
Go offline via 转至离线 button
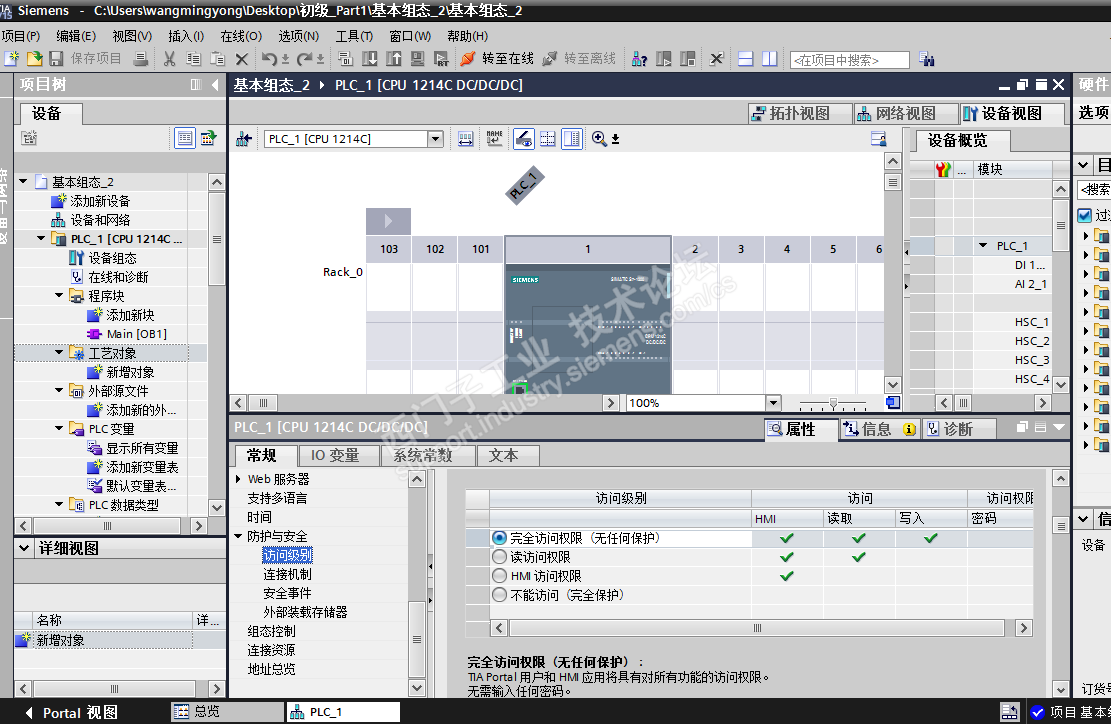(x=580, y=59)
